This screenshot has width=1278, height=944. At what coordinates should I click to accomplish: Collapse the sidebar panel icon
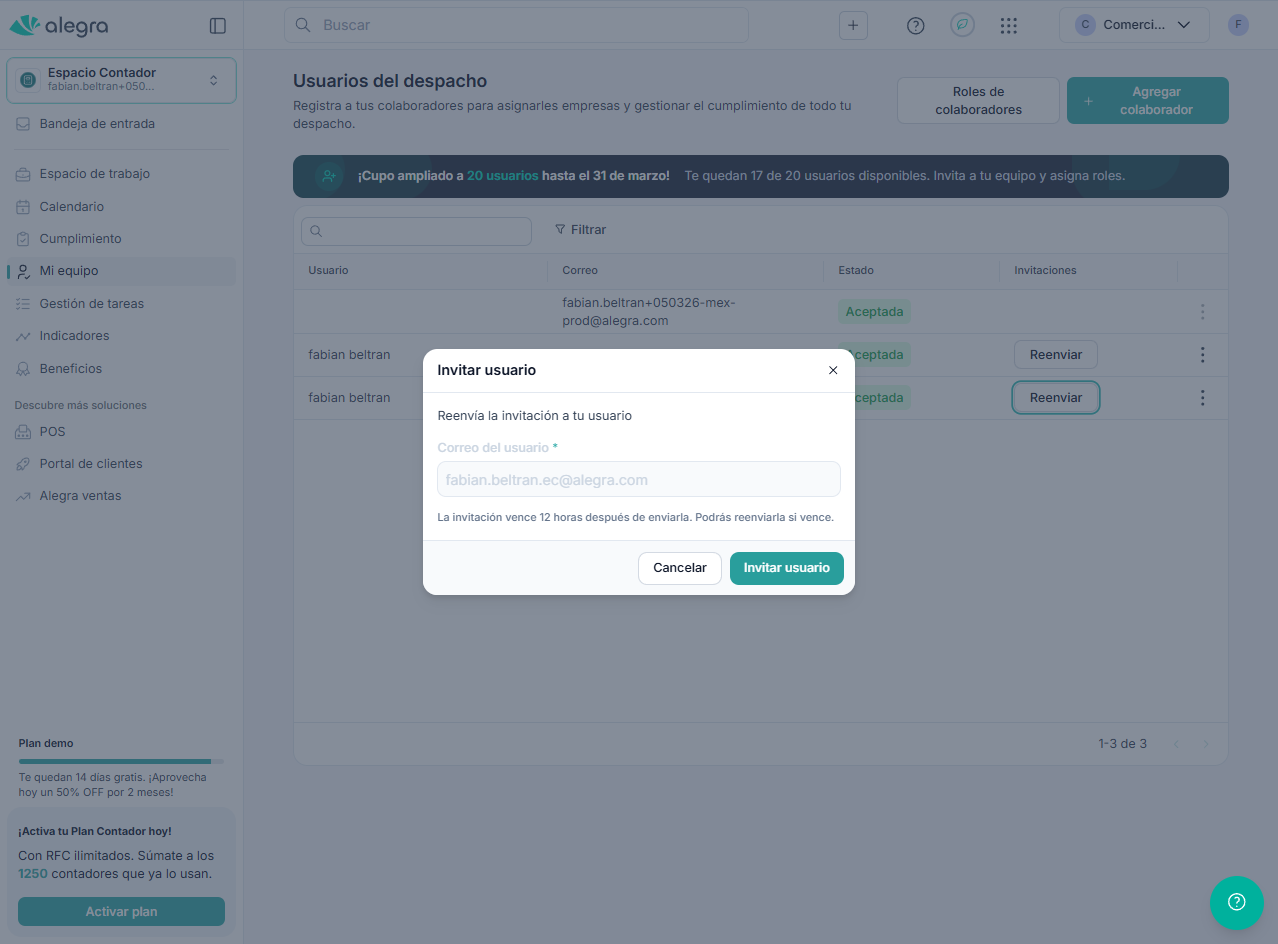click(217, 26)
